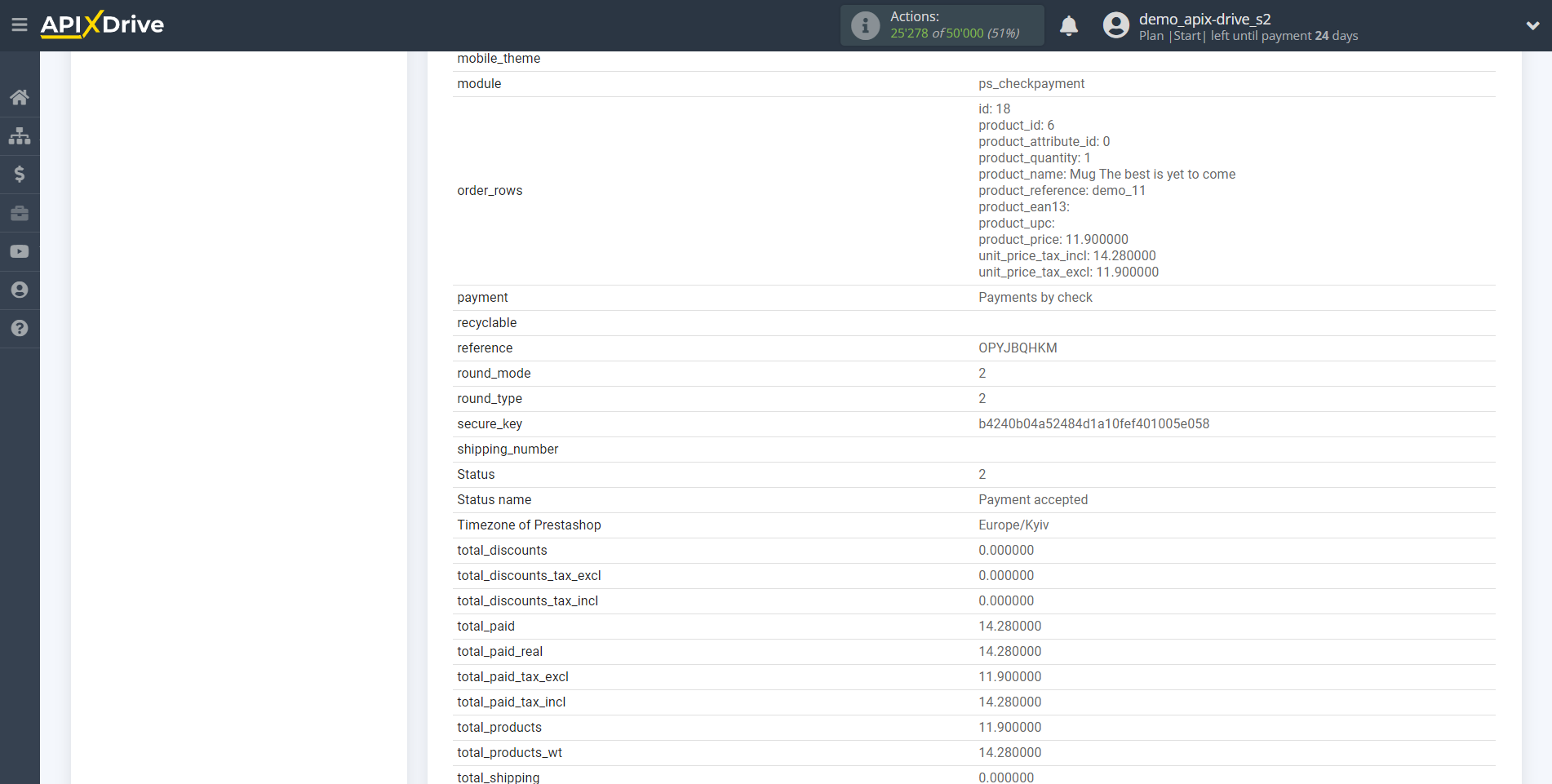Expand the account dropdown chevron
The image size is (1552, 784).
1532,25
